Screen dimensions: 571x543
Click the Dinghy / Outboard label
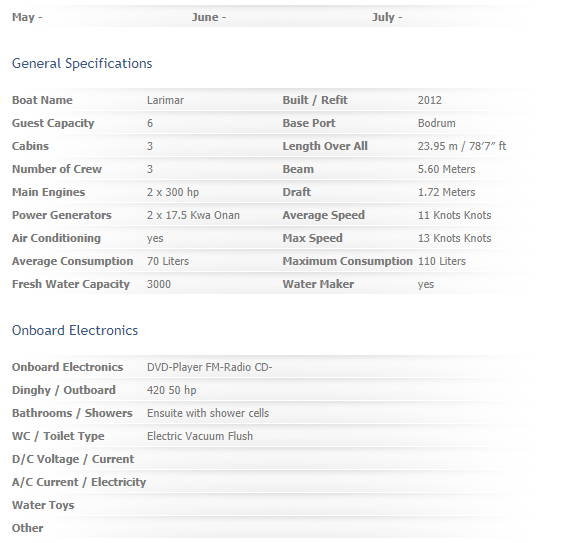64,390
